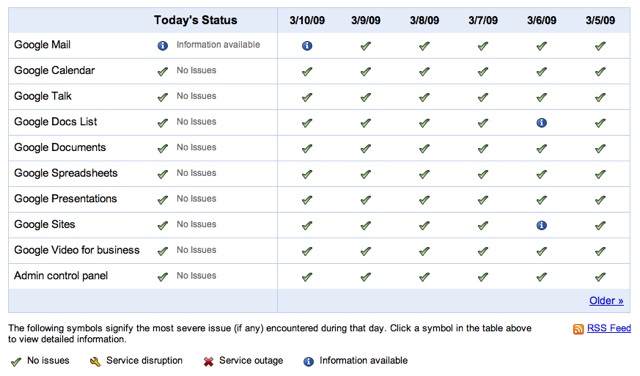The image size is (640, 376).
Task: Click the Service disruption wrench legend icon
Action: point(95,361)
